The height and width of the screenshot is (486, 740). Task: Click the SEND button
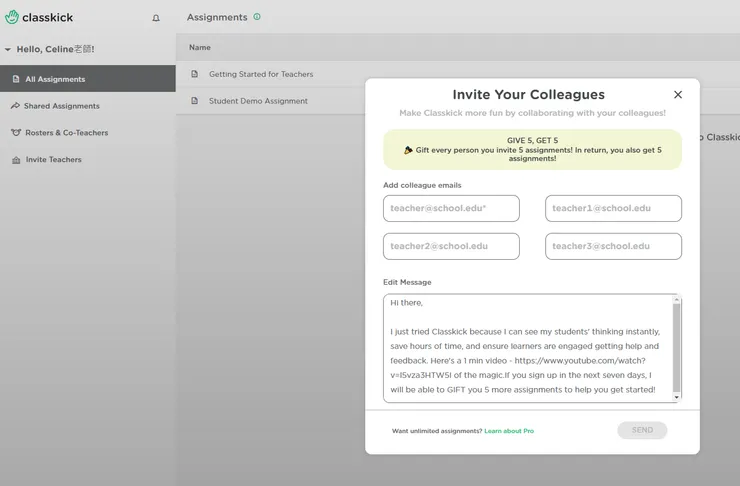click(642, 430)
